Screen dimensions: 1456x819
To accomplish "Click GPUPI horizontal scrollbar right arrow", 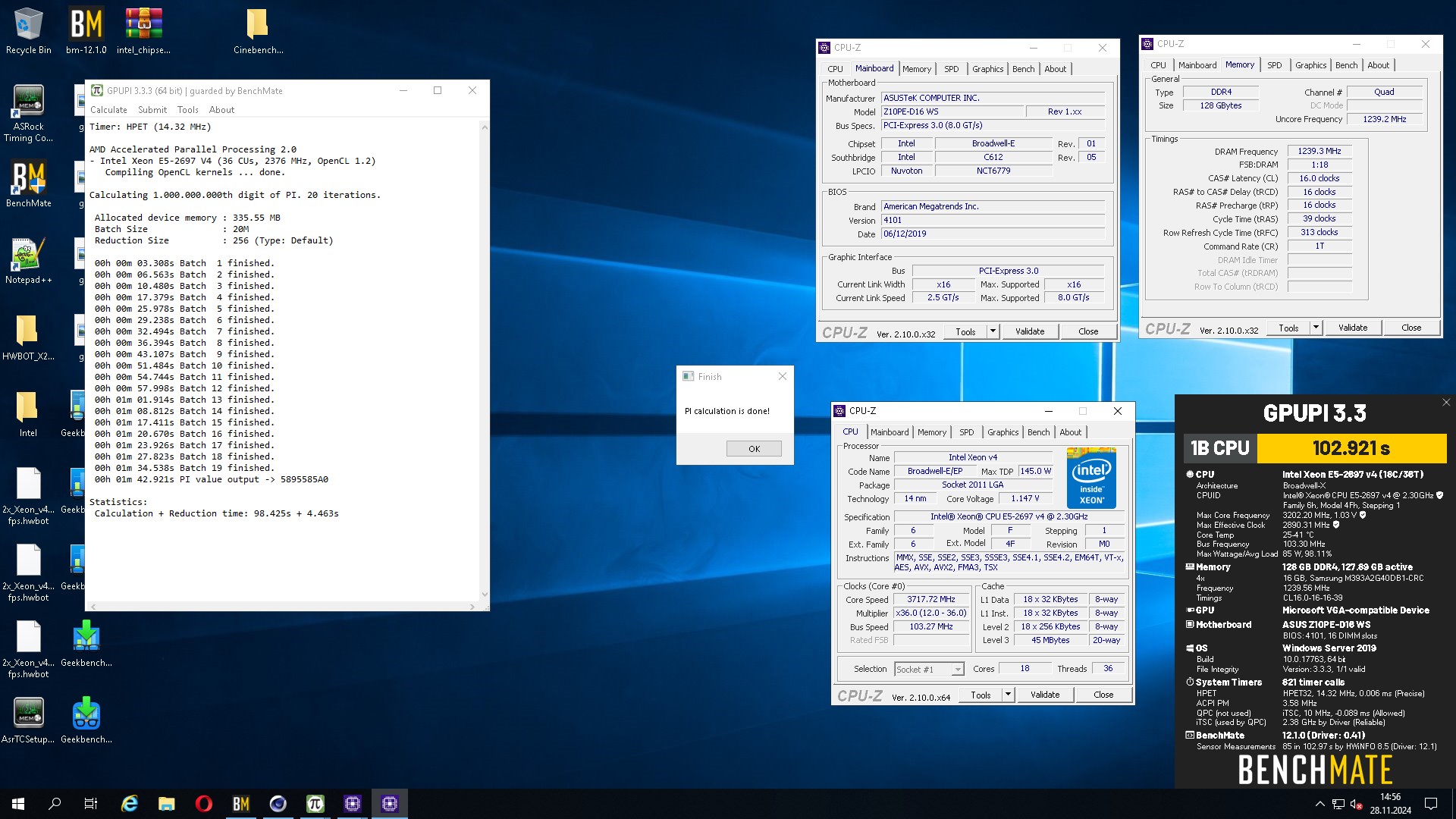I will pyautogui.click(x=472, y=607).
